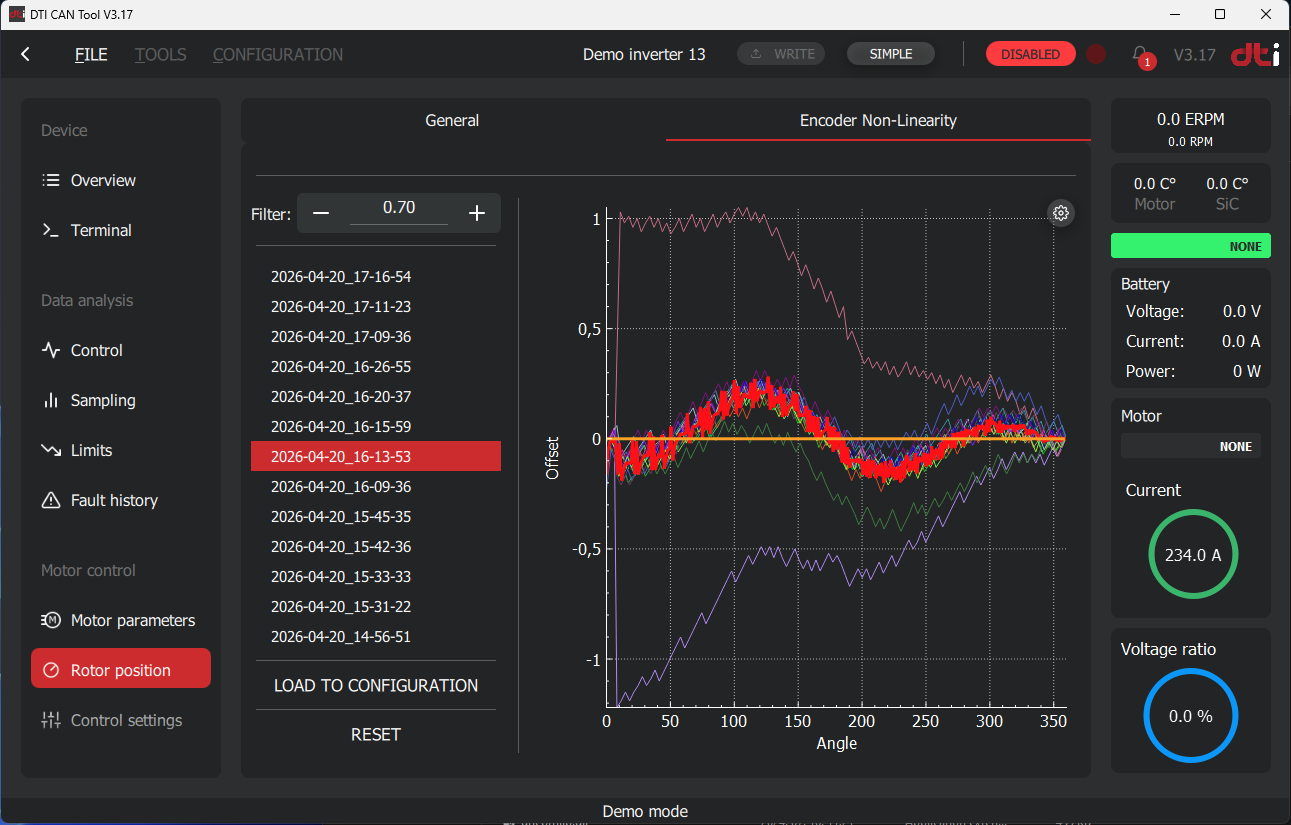Click the DTI logo
1291x825 pixels.
1255,55
